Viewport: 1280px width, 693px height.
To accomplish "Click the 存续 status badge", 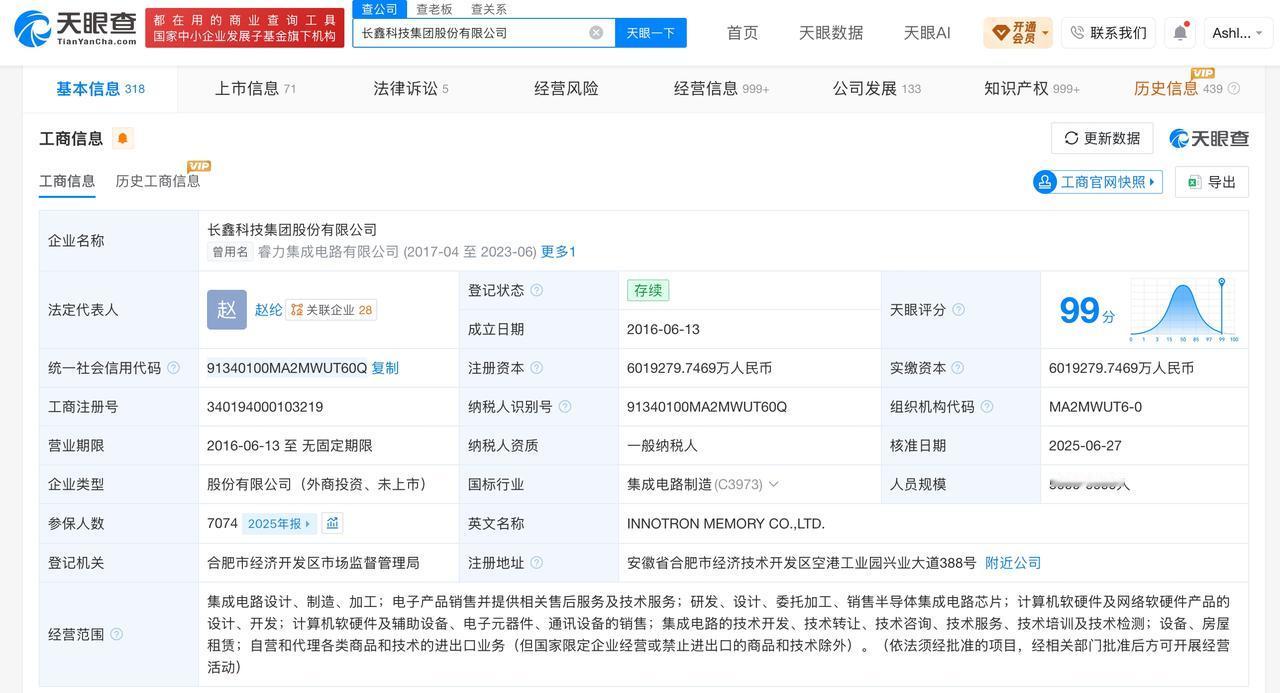I will tap(648, 290).
